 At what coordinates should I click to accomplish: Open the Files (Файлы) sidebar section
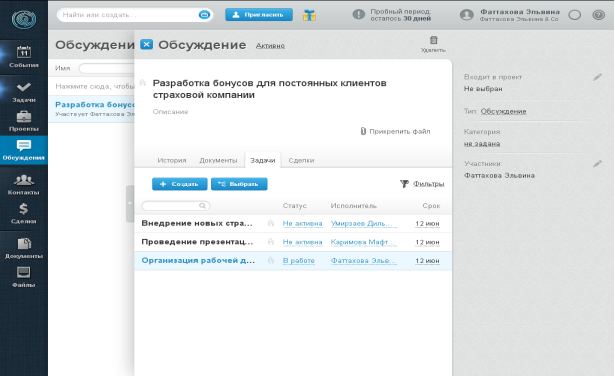click(x=24, y=277)
